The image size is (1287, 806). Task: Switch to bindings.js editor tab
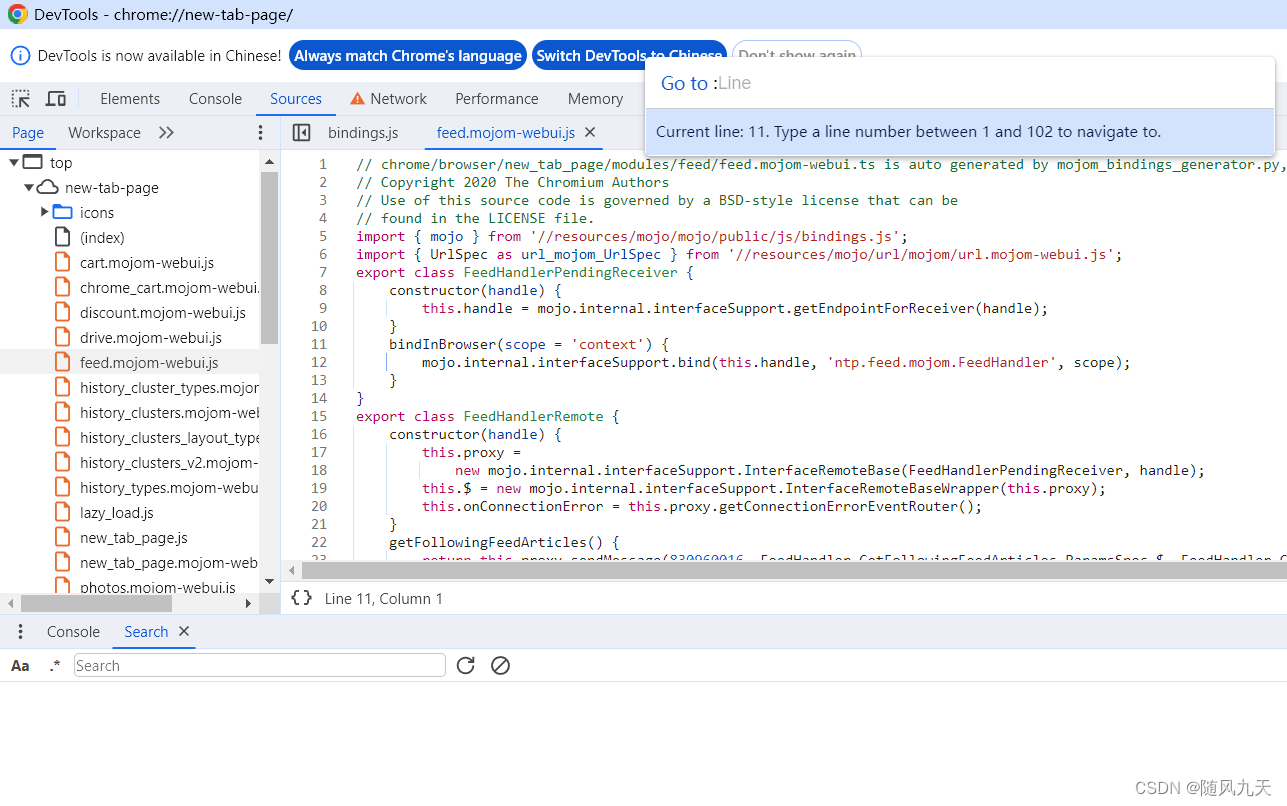pyautogui.click(x=363, y=133)
